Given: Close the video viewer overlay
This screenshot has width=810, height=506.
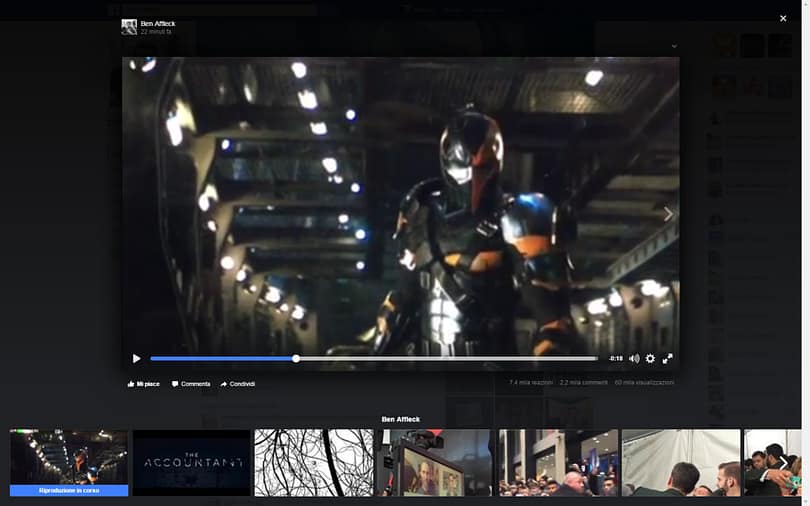Looking at the screenshot, I should click(783, 18).
